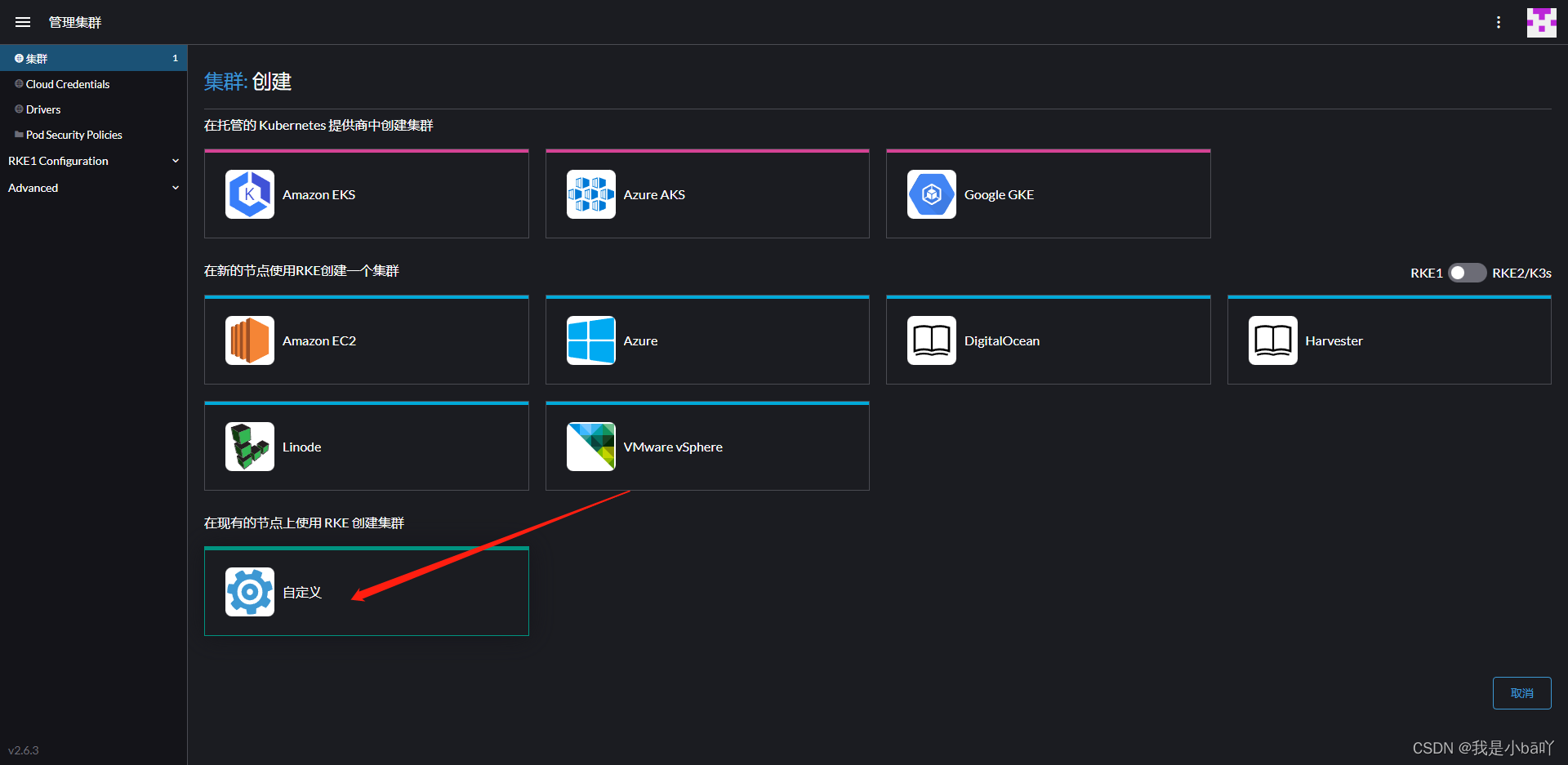The image size is (1568, 765).
Task: Click the Linode card text label
Action: tap(301, 447)
